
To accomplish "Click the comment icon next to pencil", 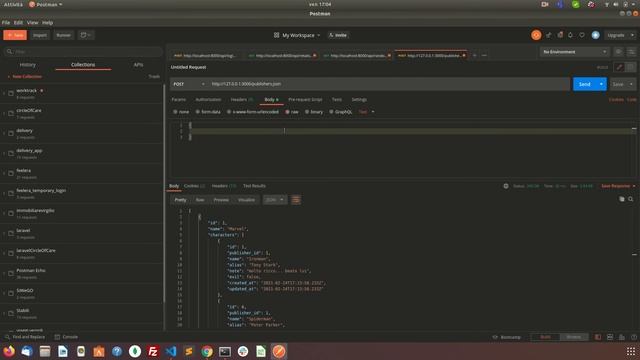I will [x=631, y=67].
